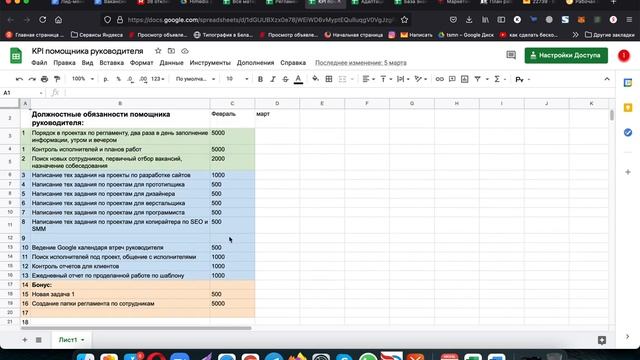The image size is (640, 360).
Task: Select column C header
Action: click(232, 104)
